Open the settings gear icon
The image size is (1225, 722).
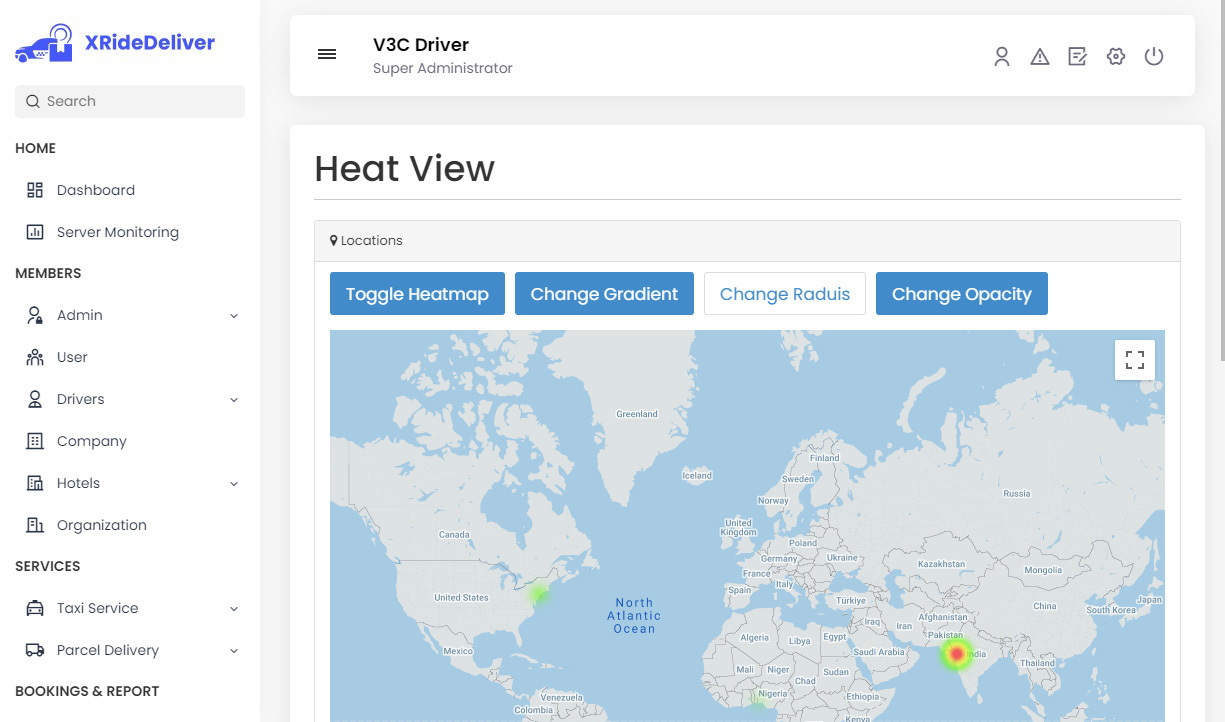click(x=1116, y=57)
